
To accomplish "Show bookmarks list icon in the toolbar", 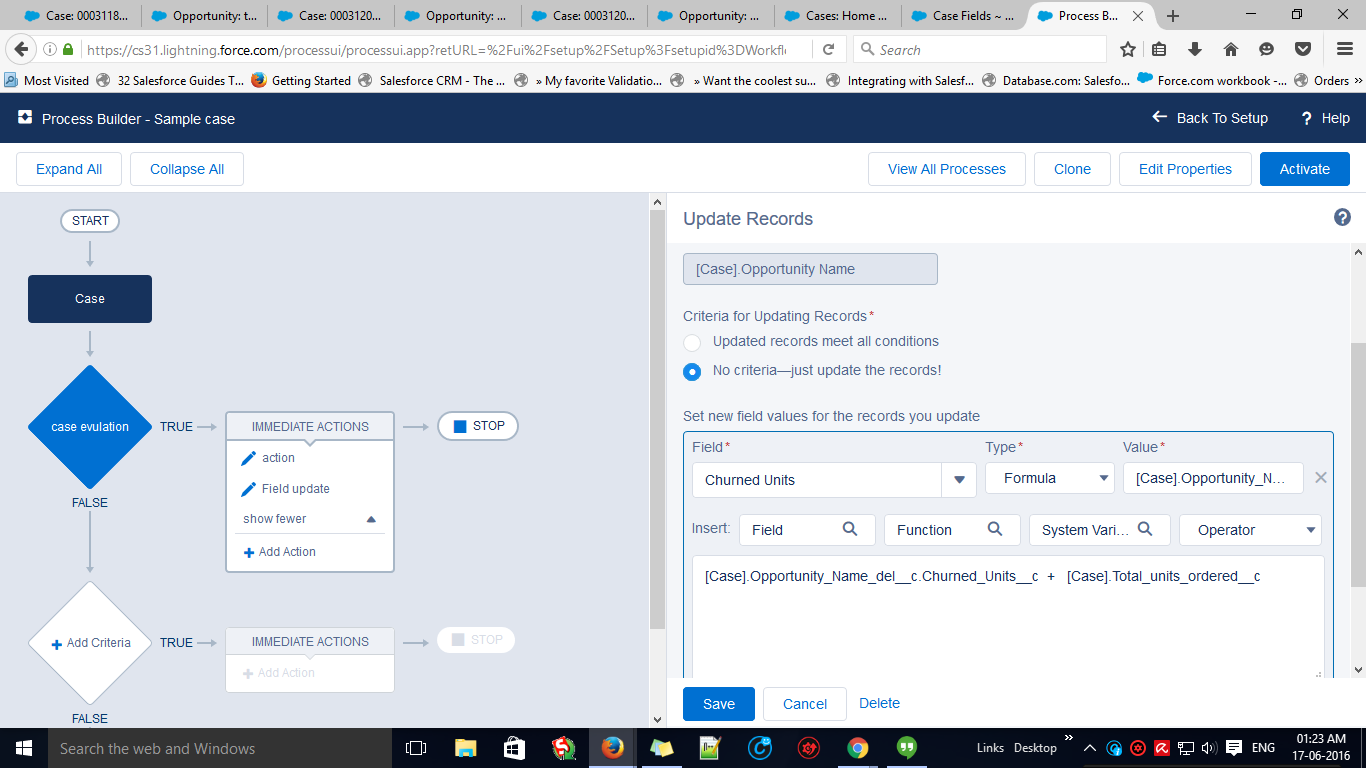I will (x=1159, y=49).
